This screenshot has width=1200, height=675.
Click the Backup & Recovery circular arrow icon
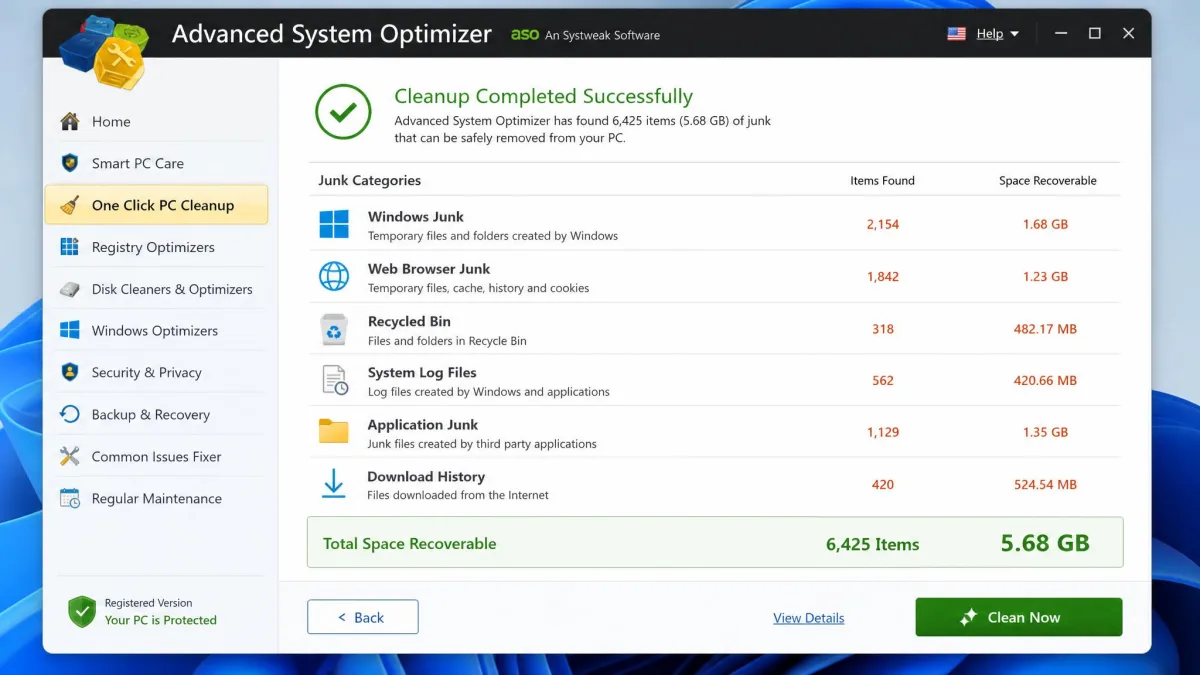click(70, 414)
